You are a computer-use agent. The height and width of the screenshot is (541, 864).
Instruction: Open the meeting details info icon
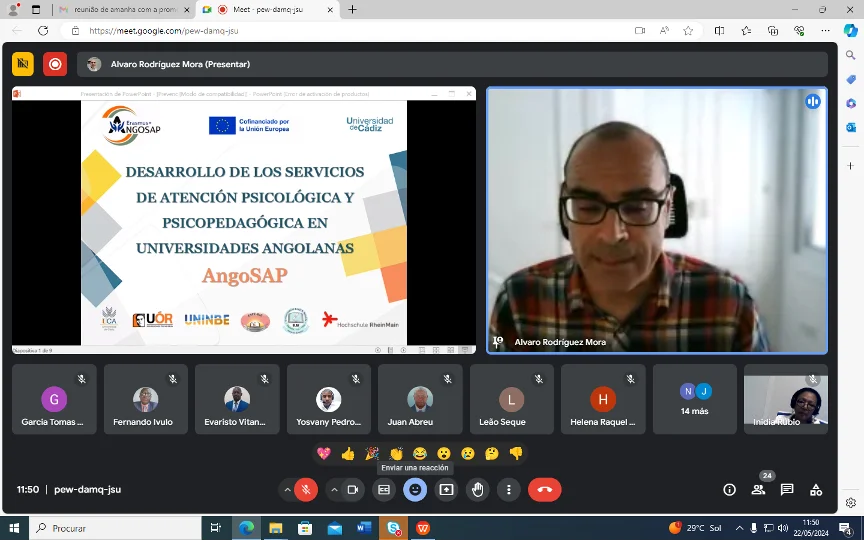click(x=729, y=490)
